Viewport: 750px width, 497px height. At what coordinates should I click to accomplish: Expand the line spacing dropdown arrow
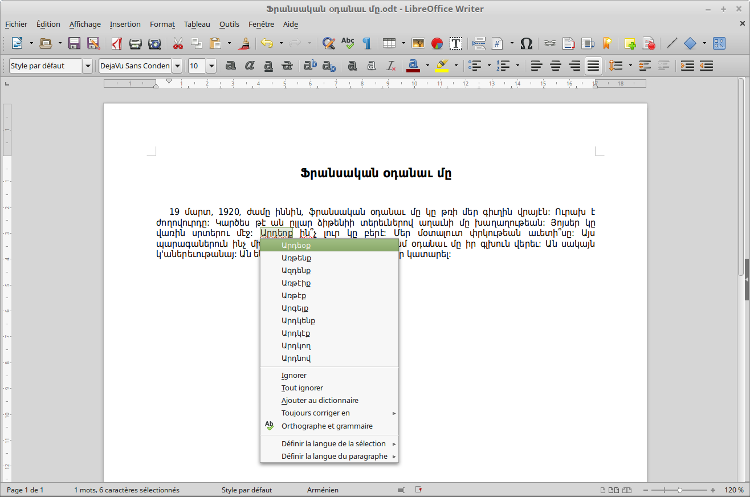630,66
